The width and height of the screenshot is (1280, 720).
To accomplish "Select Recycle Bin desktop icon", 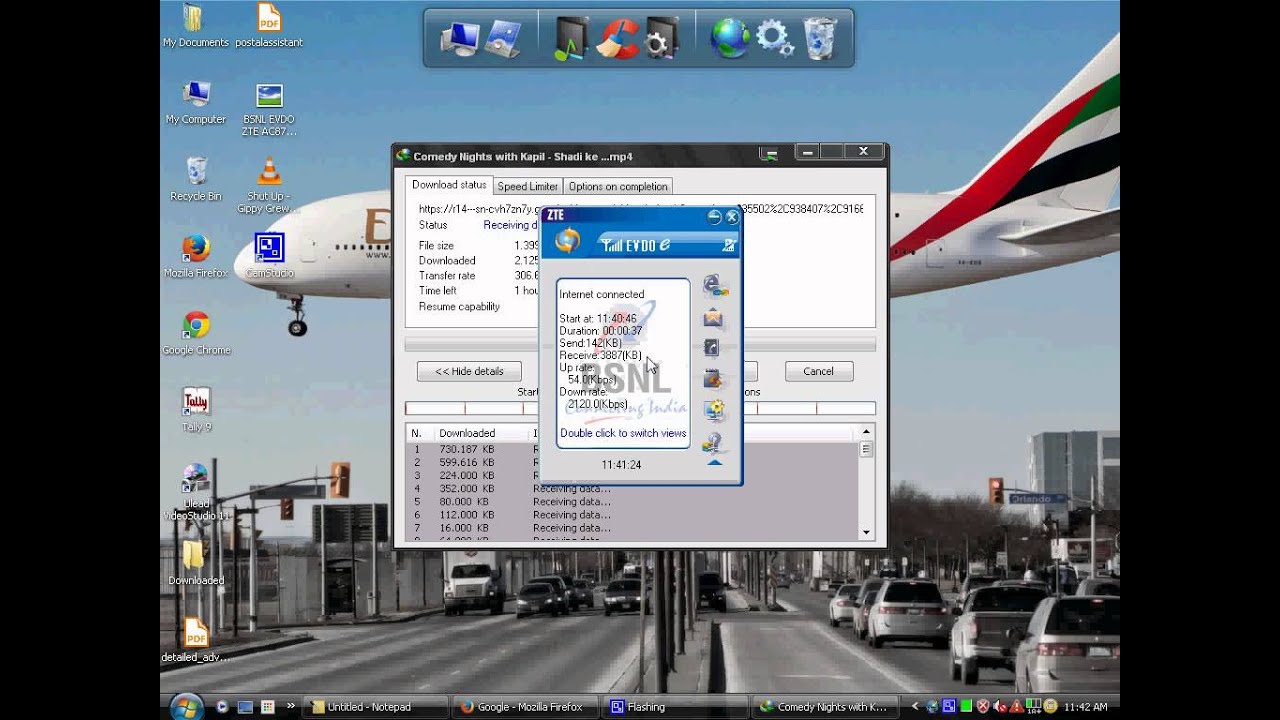I will coord(196,180).
